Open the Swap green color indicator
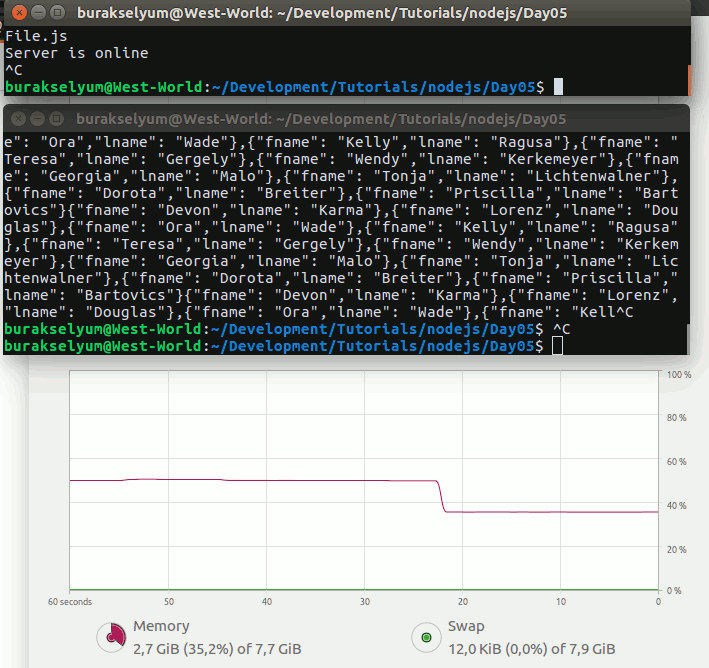 point(426,636)
